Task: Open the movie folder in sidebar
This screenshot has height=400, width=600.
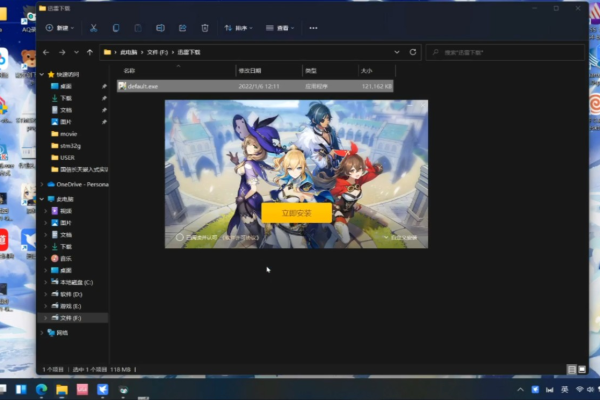Action: [68, 134]
